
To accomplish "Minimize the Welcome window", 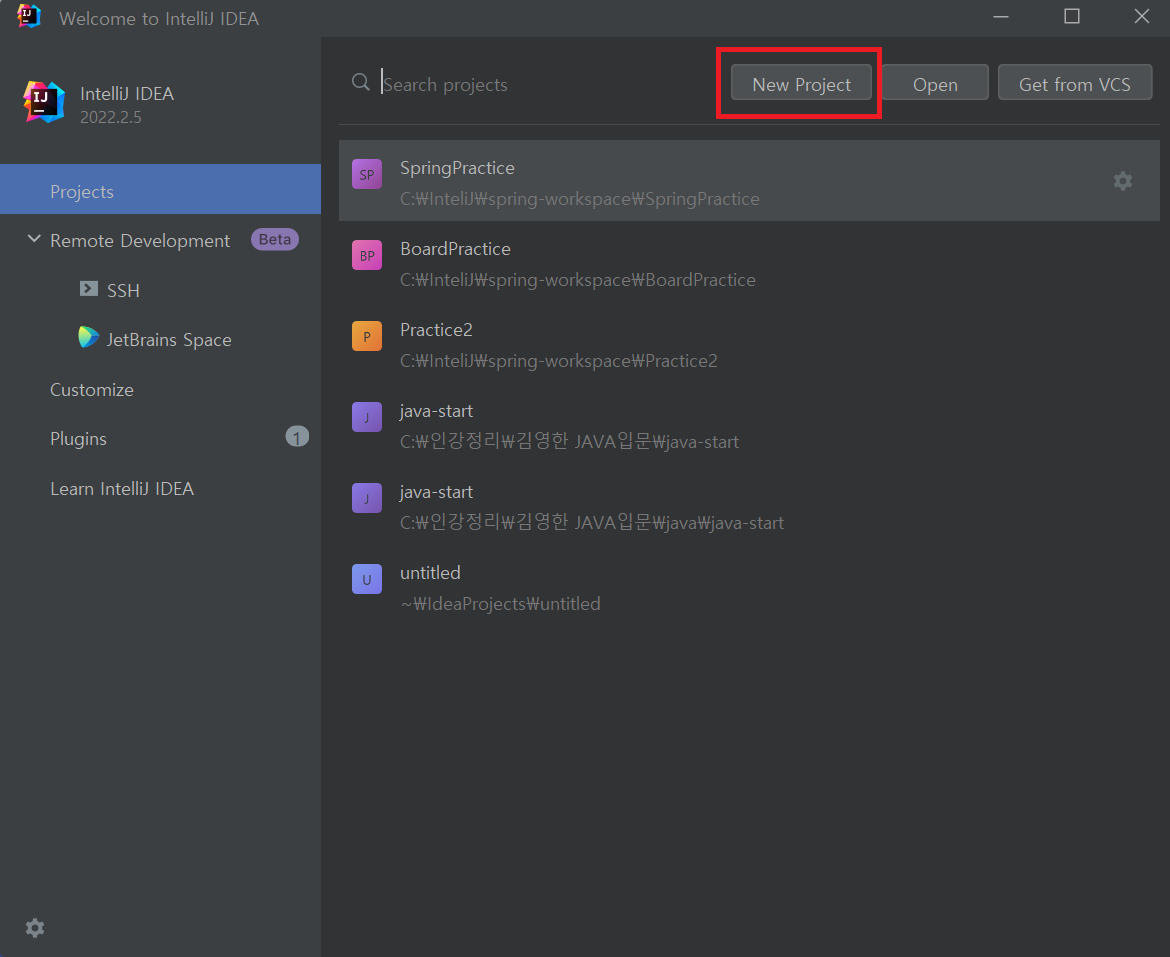I will pos(1001,16).
